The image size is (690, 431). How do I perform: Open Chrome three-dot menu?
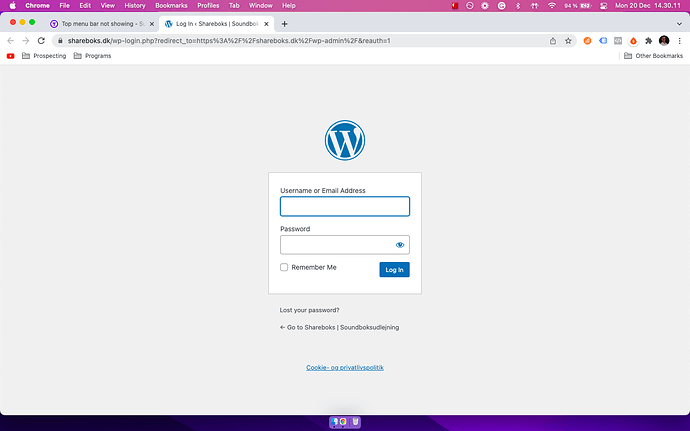pos(679,41)
